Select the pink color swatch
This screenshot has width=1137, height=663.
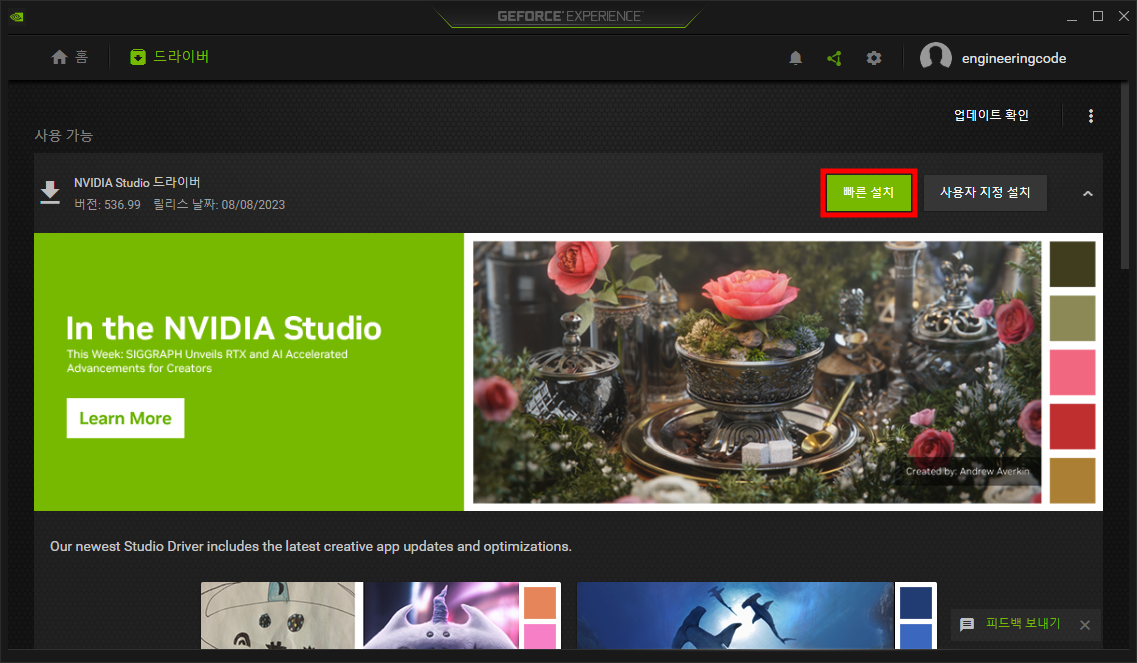pyautogui.click(x=1072, y=372)
